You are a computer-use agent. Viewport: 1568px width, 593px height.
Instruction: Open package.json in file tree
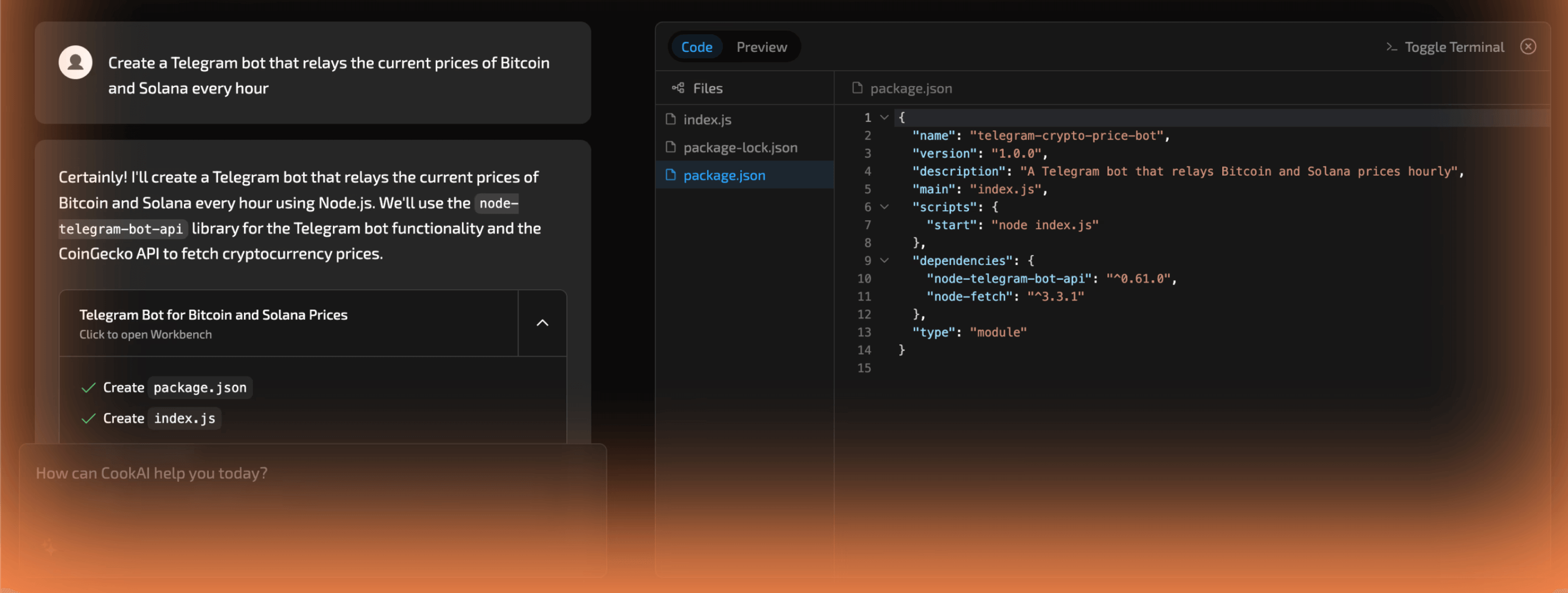click(x=724, y=176)
